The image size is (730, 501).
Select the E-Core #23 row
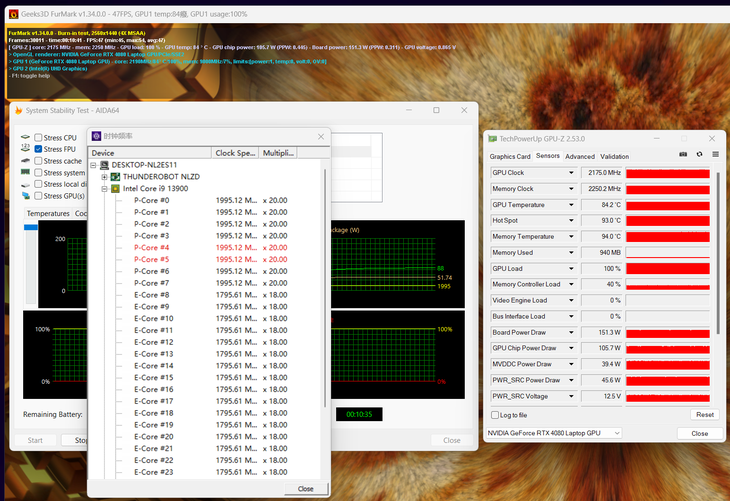pos(205,472)
